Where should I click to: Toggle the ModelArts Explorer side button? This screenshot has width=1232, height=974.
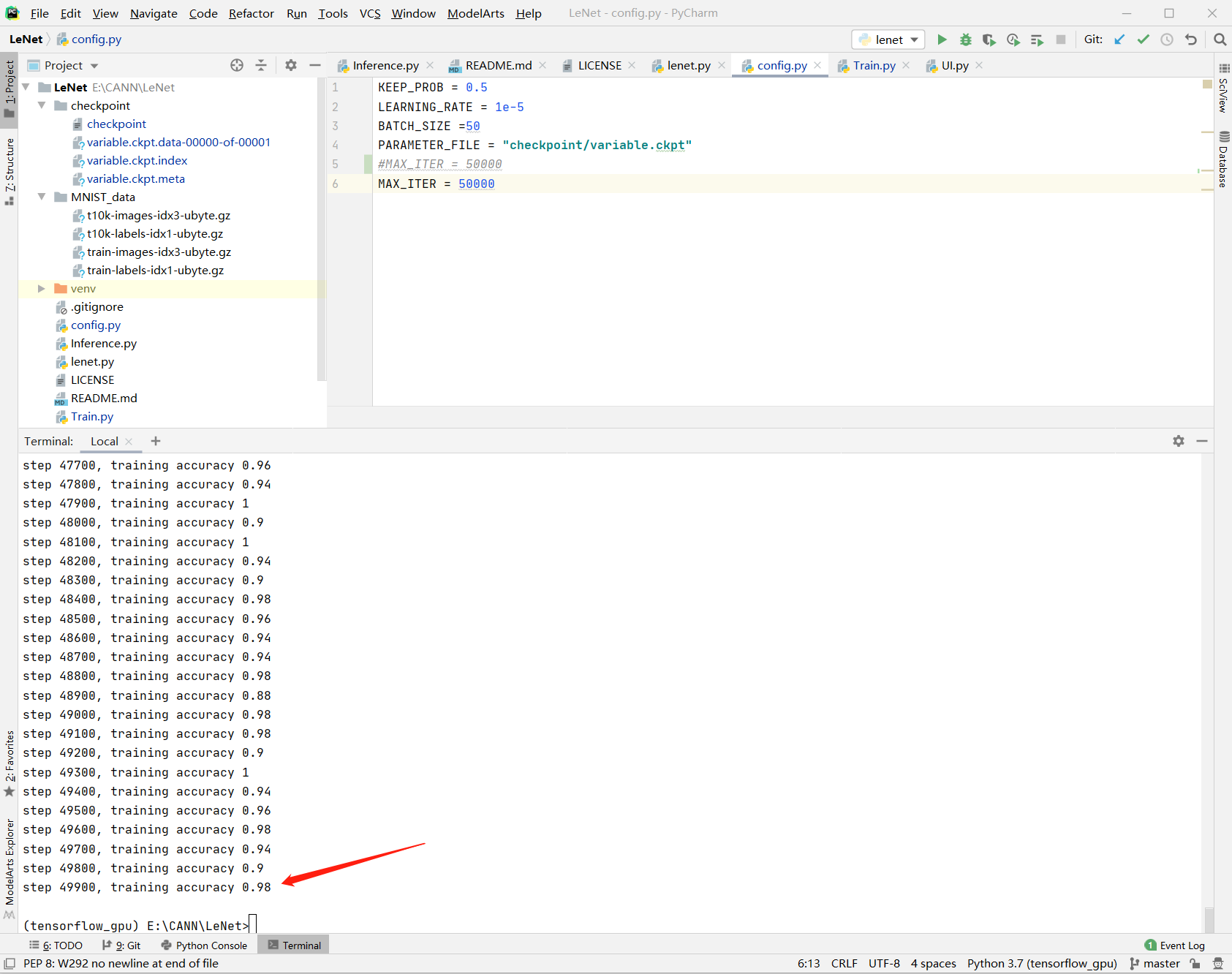coord(10,868)
